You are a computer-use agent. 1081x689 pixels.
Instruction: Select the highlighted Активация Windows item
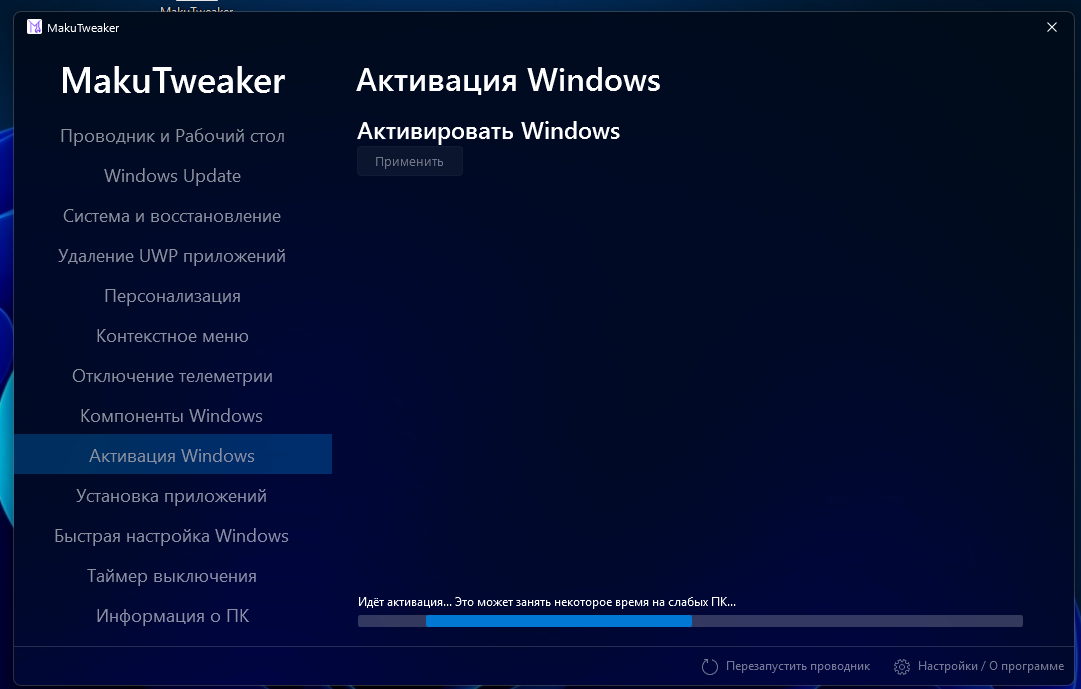click(172, 455)
